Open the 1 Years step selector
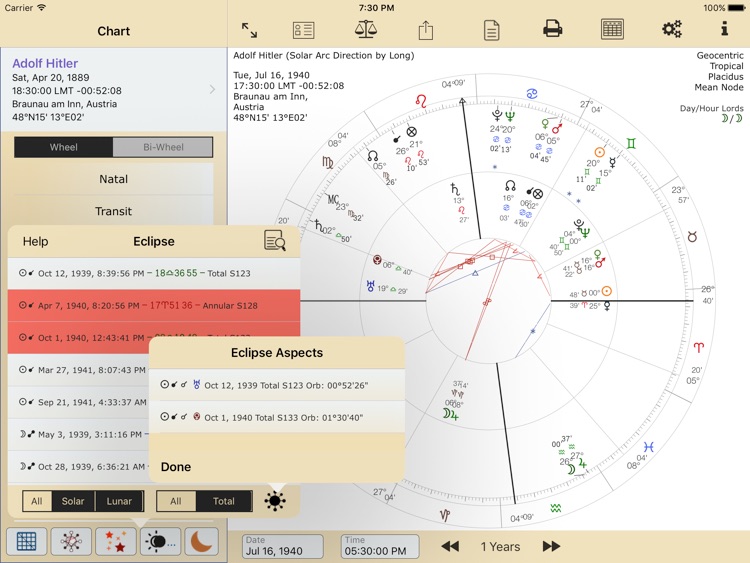 pyautogui.click(x=500, y=547)
